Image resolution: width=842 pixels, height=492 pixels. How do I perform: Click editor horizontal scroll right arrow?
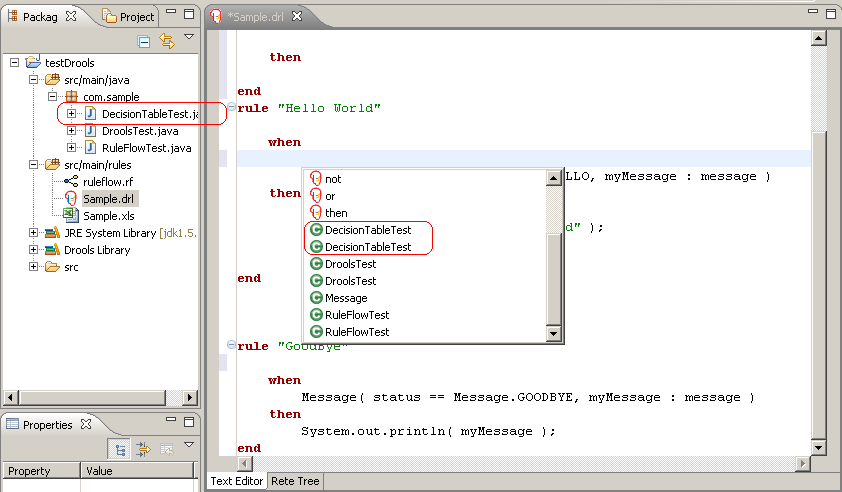pos(803,463)
